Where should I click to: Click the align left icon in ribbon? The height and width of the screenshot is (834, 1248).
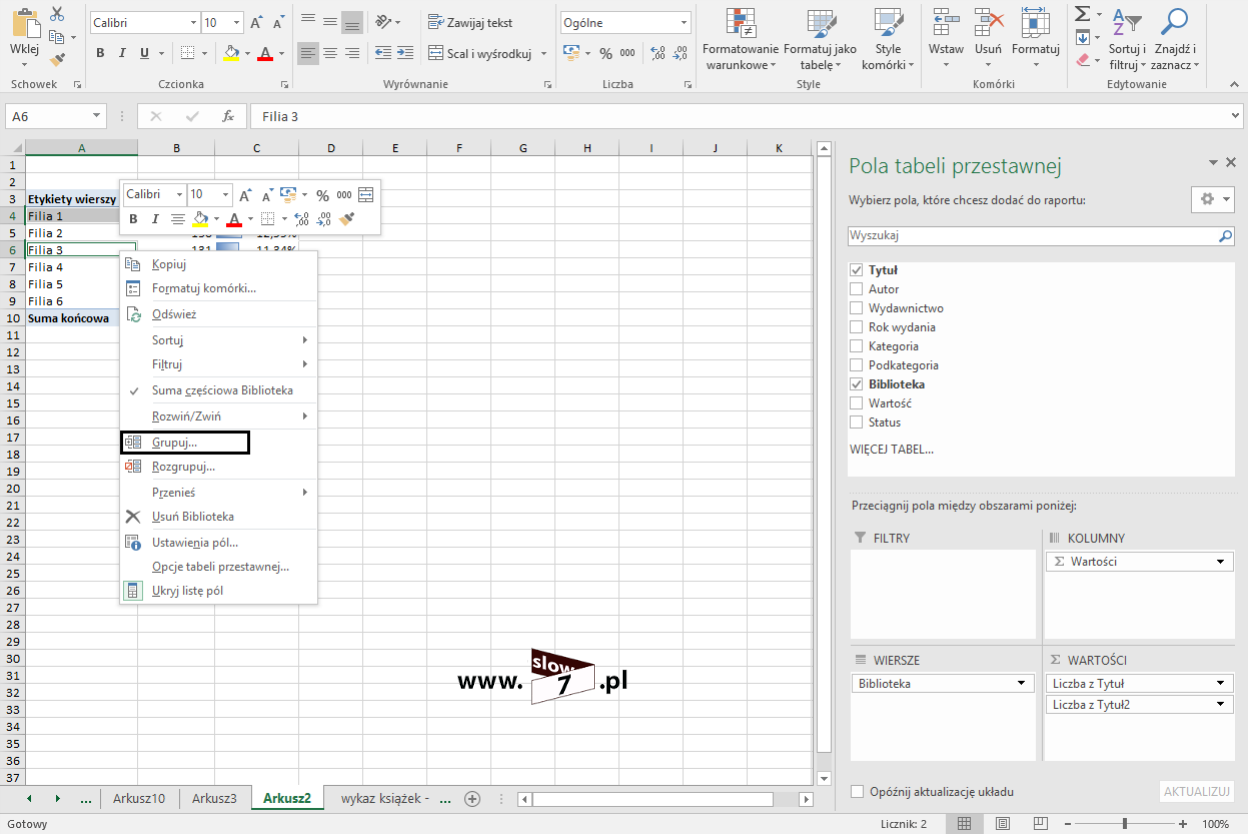click(308, 53)
